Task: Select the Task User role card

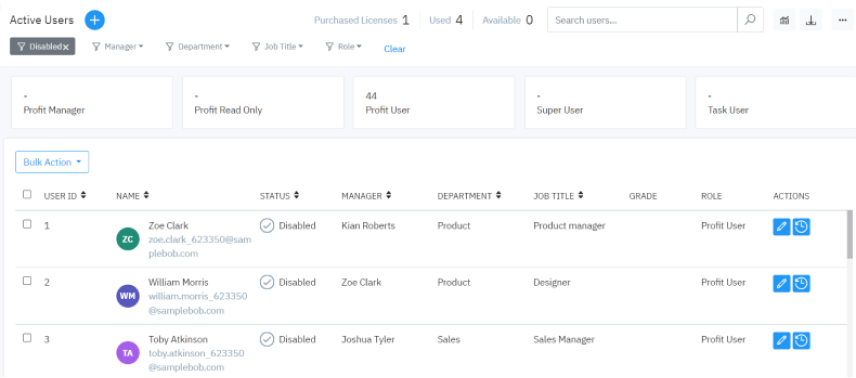Action: point(775,103)
